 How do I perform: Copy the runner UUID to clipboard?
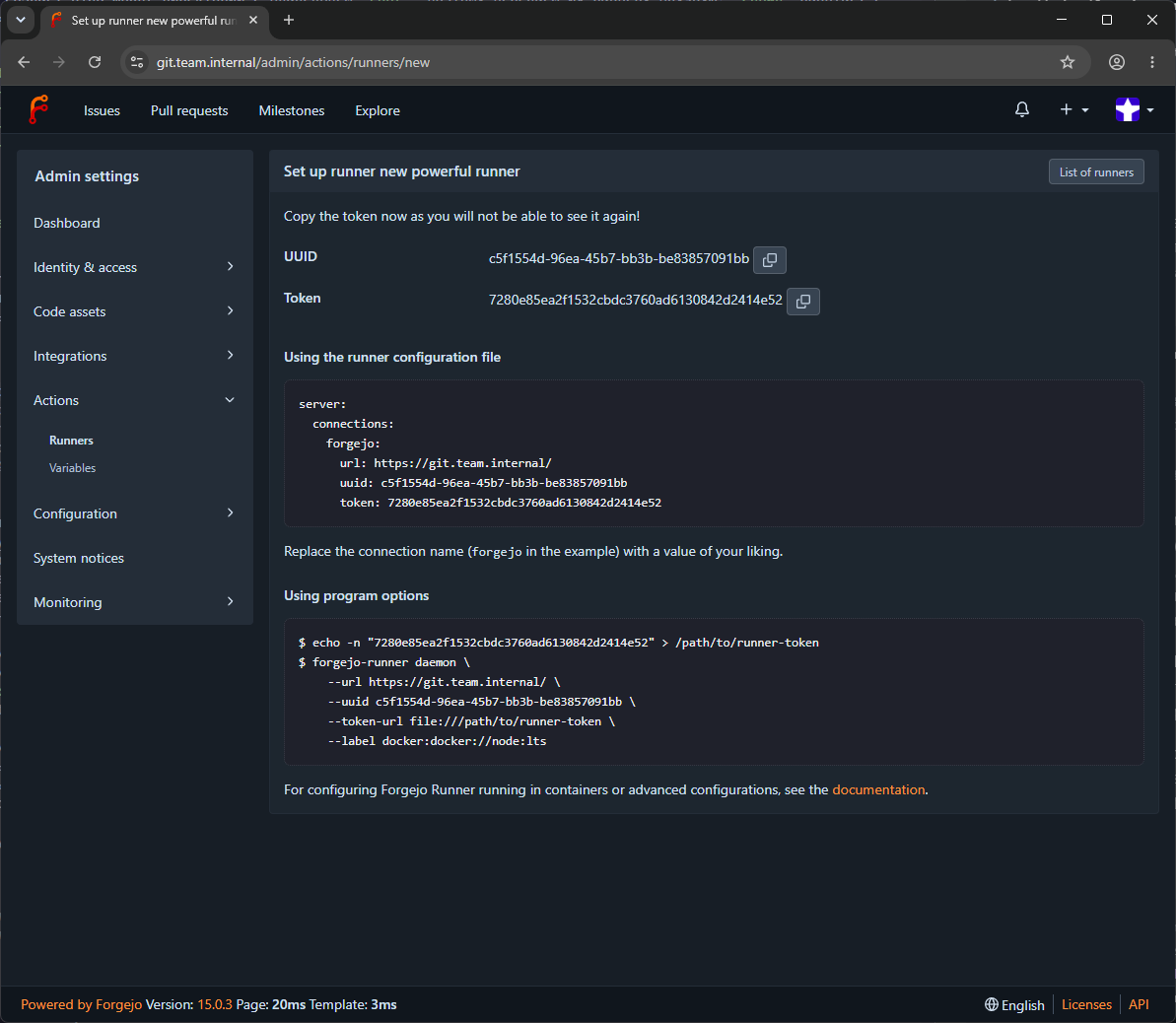(x=770, y=259)
